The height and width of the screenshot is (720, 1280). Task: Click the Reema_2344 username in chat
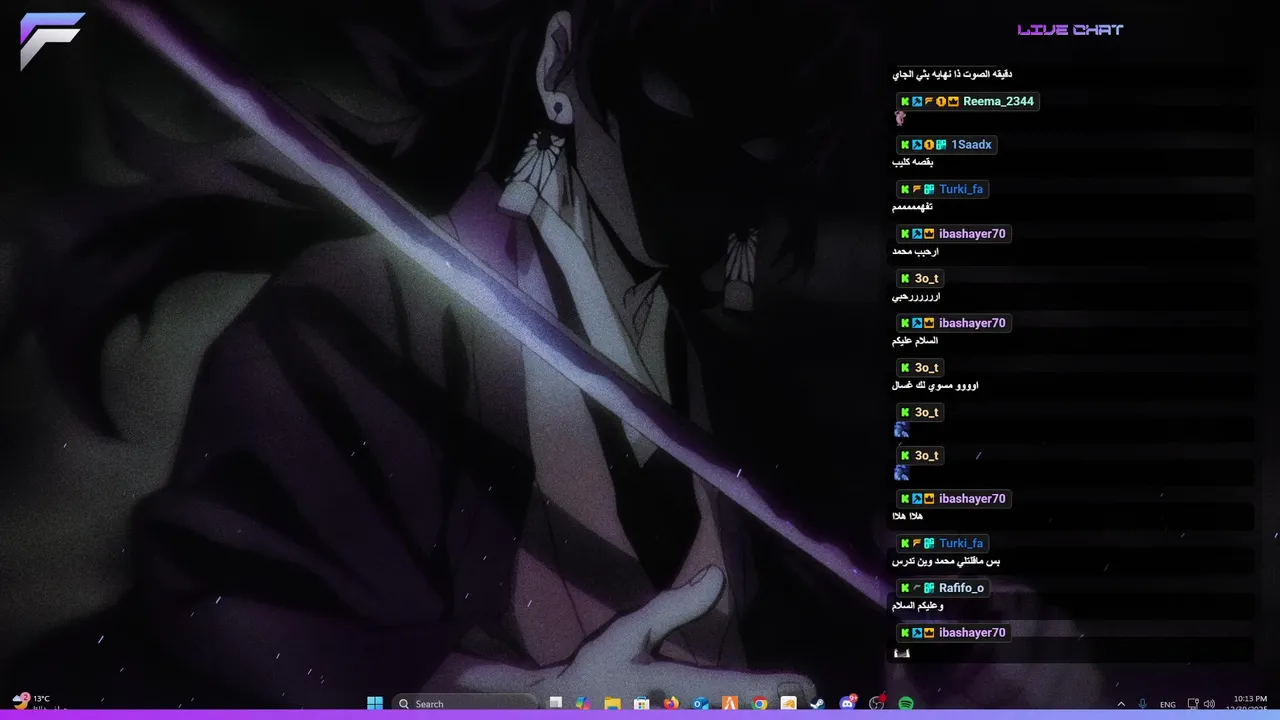(998, 101)
